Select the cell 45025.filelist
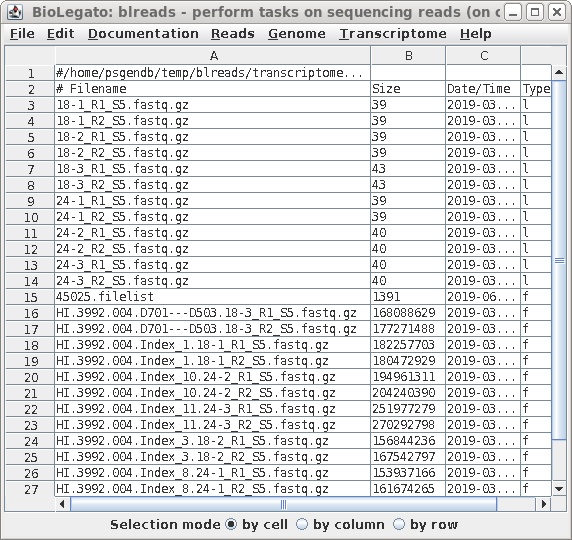 pos(213,297)
